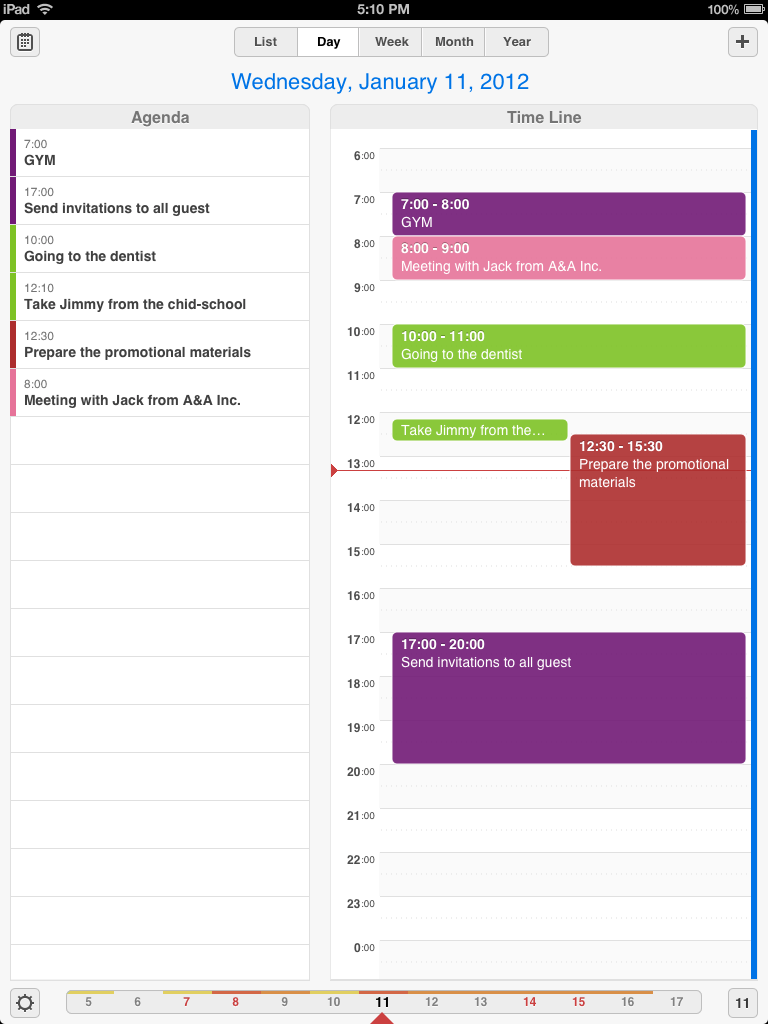Open 'Prepare the promotional materials' timeline block

click(x=658, y=500)
